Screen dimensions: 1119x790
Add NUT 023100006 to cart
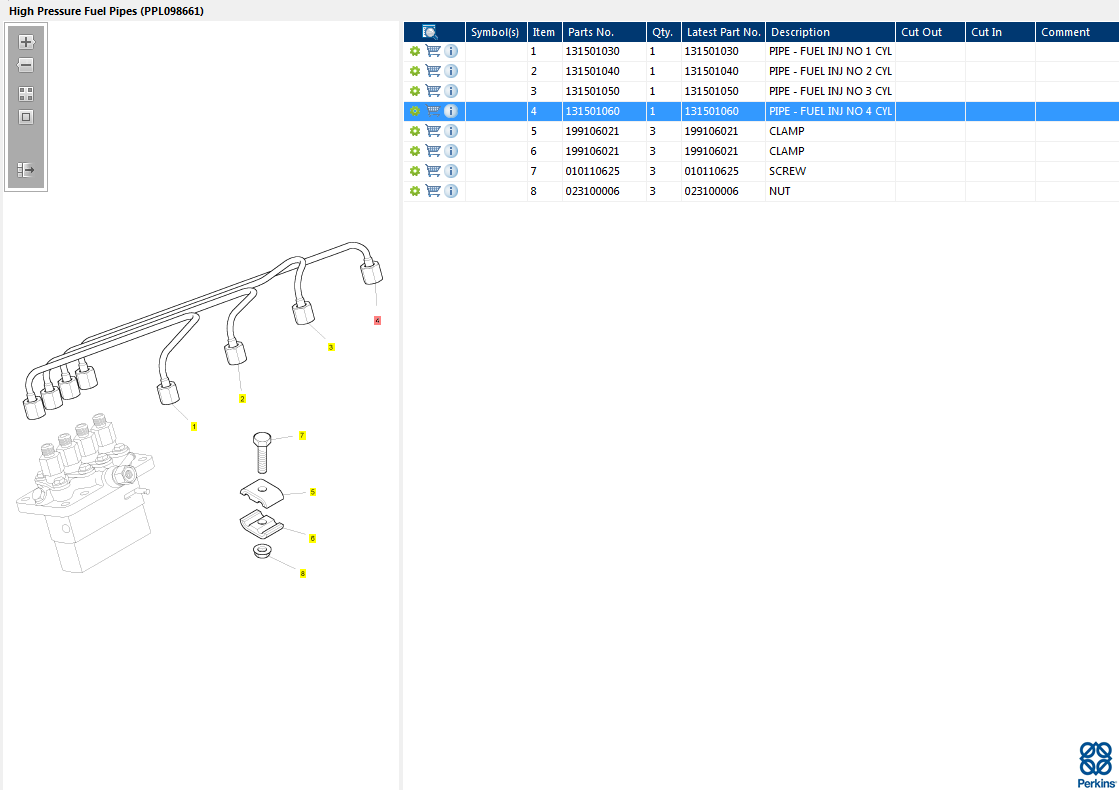click(x=432, y=191)
